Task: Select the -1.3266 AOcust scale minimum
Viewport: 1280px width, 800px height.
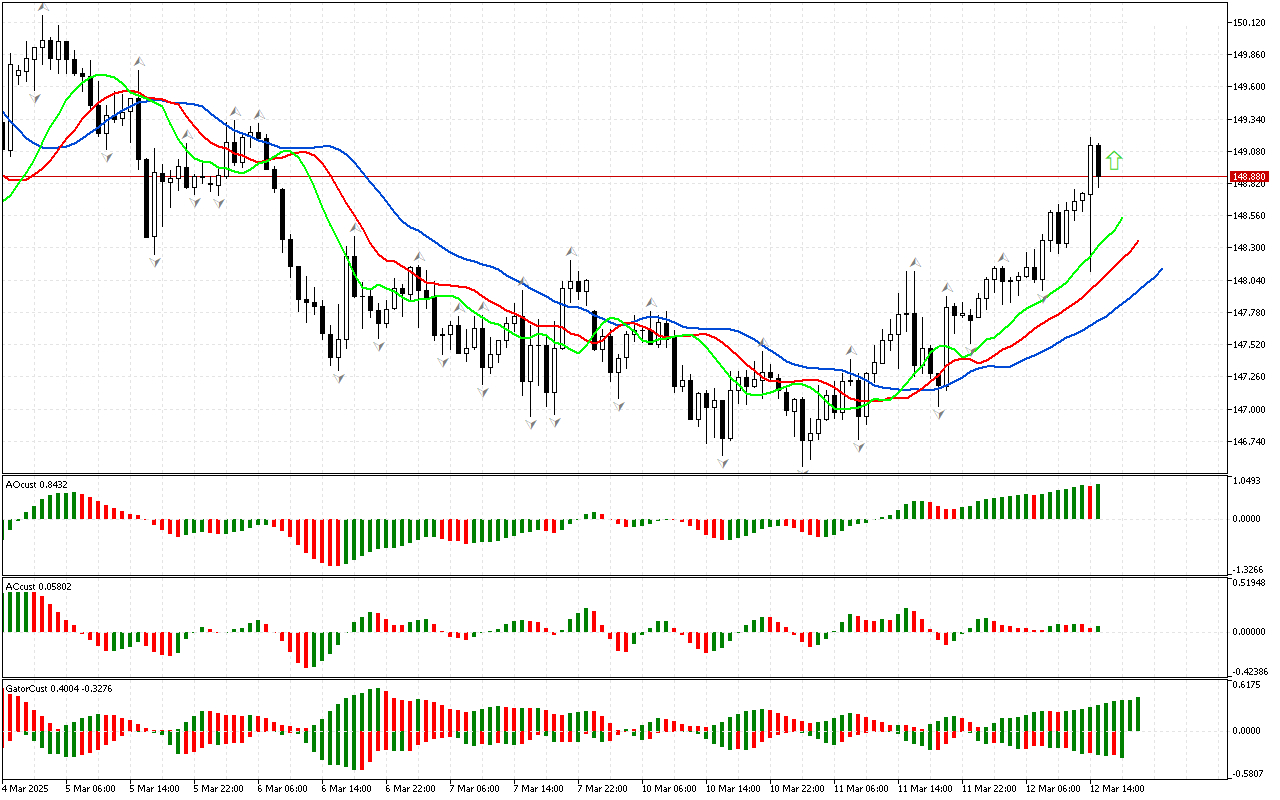Action: [x=1249, y=569]
